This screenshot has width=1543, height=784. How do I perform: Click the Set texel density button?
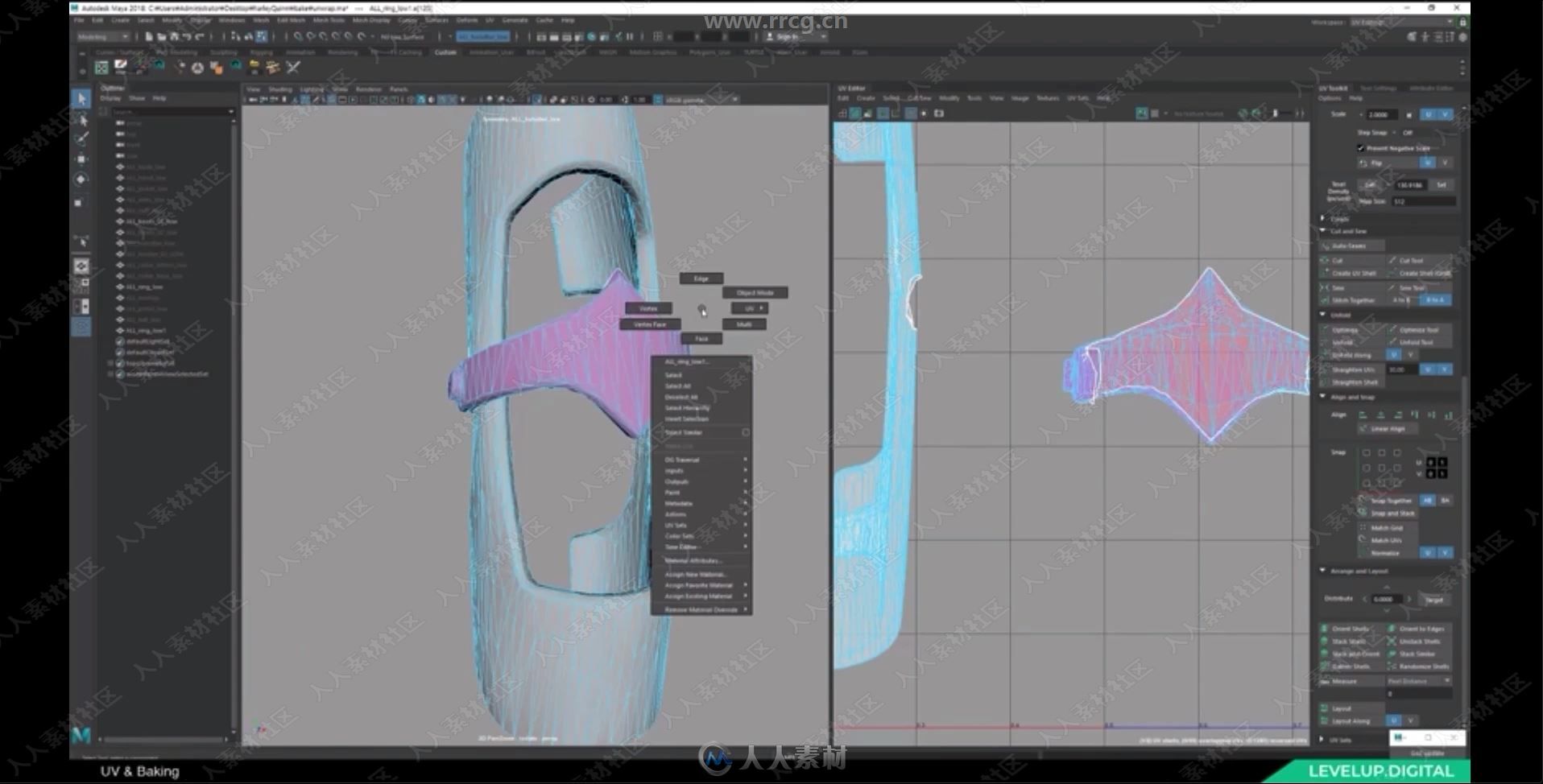pyautogui.click(x=1442, y=185)
